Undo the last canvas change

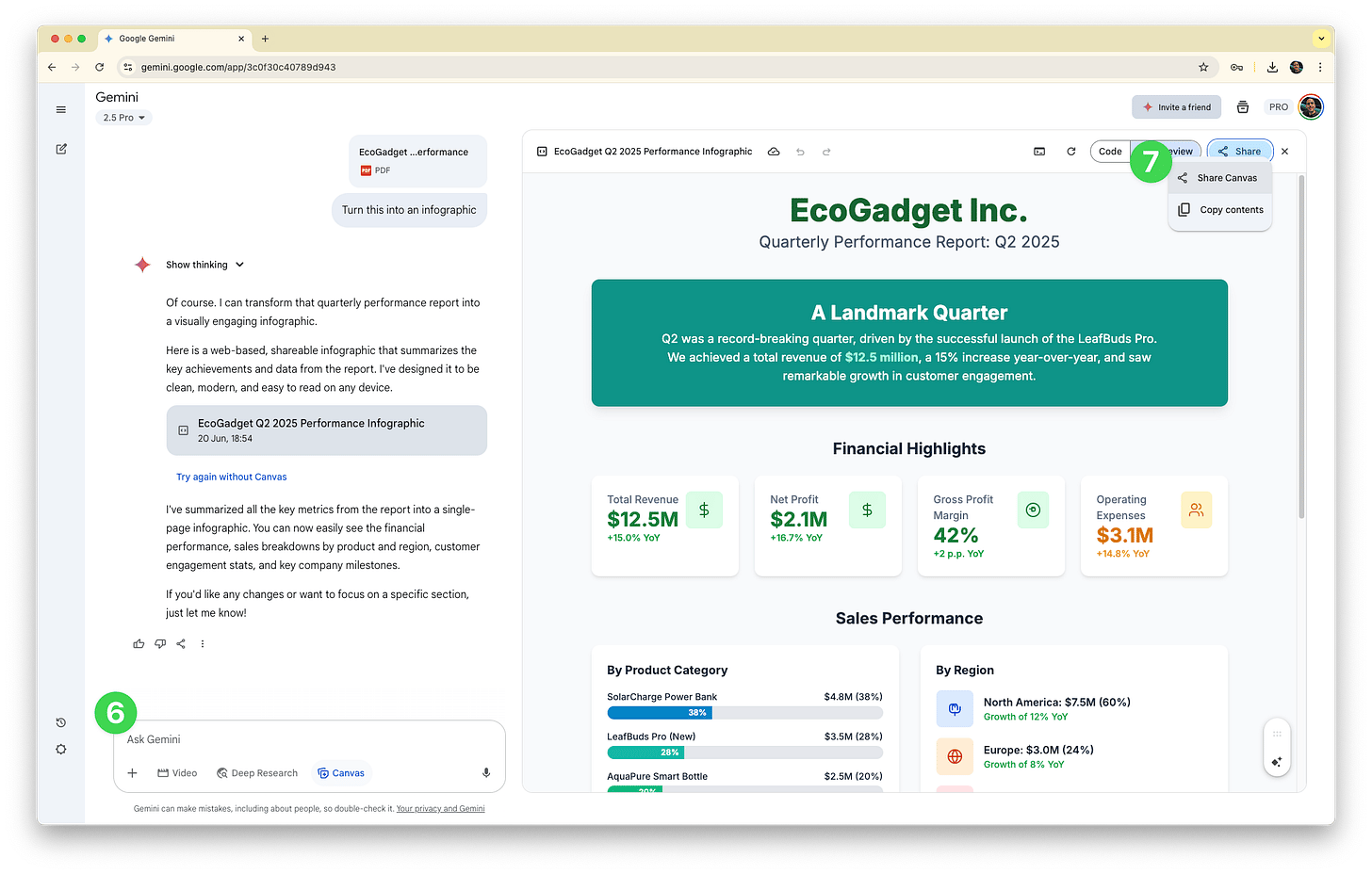(800, 152)
